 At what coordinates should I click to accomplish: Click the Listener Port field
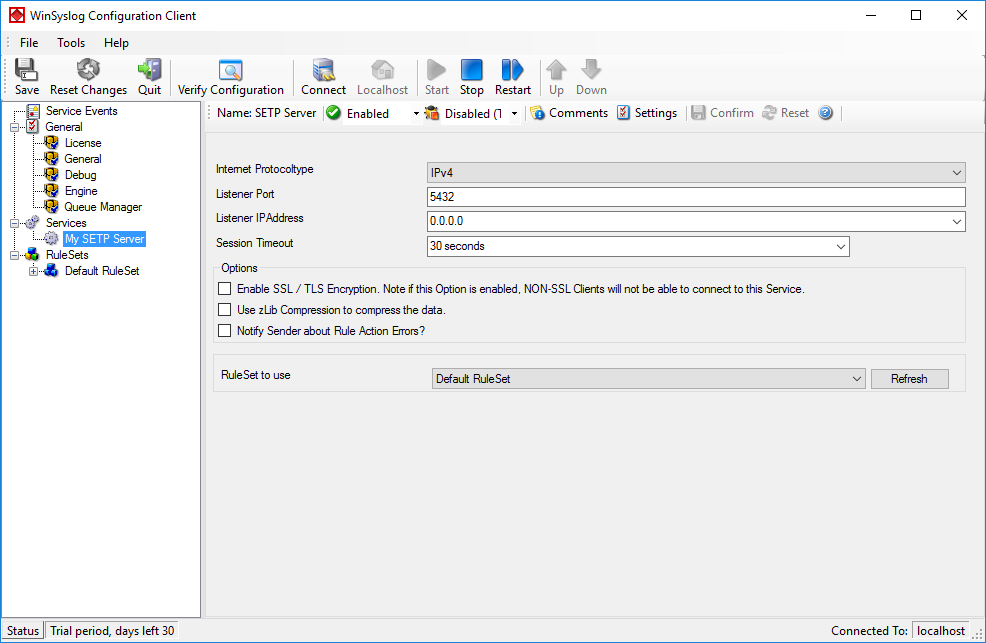(696, 197)
